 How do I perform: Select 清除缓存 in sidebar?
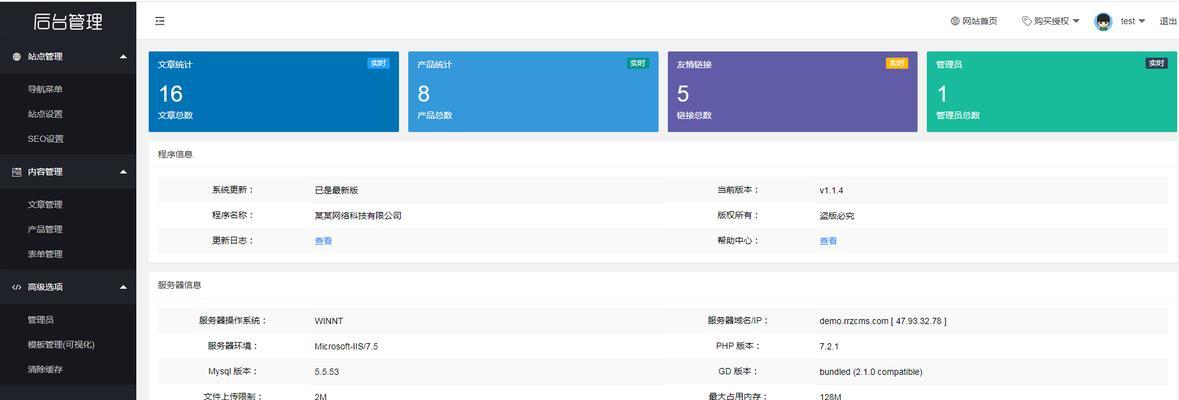[x=45, y=369]
